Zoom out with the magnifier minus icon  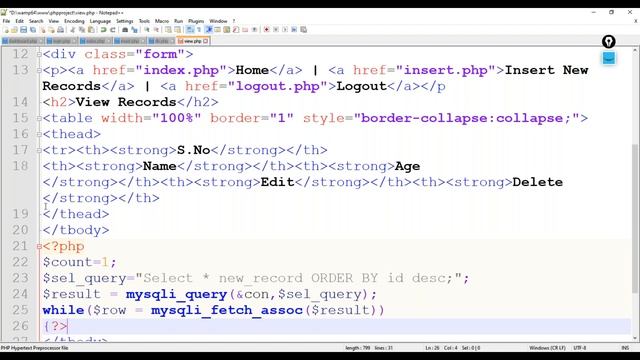coord(156,30)
